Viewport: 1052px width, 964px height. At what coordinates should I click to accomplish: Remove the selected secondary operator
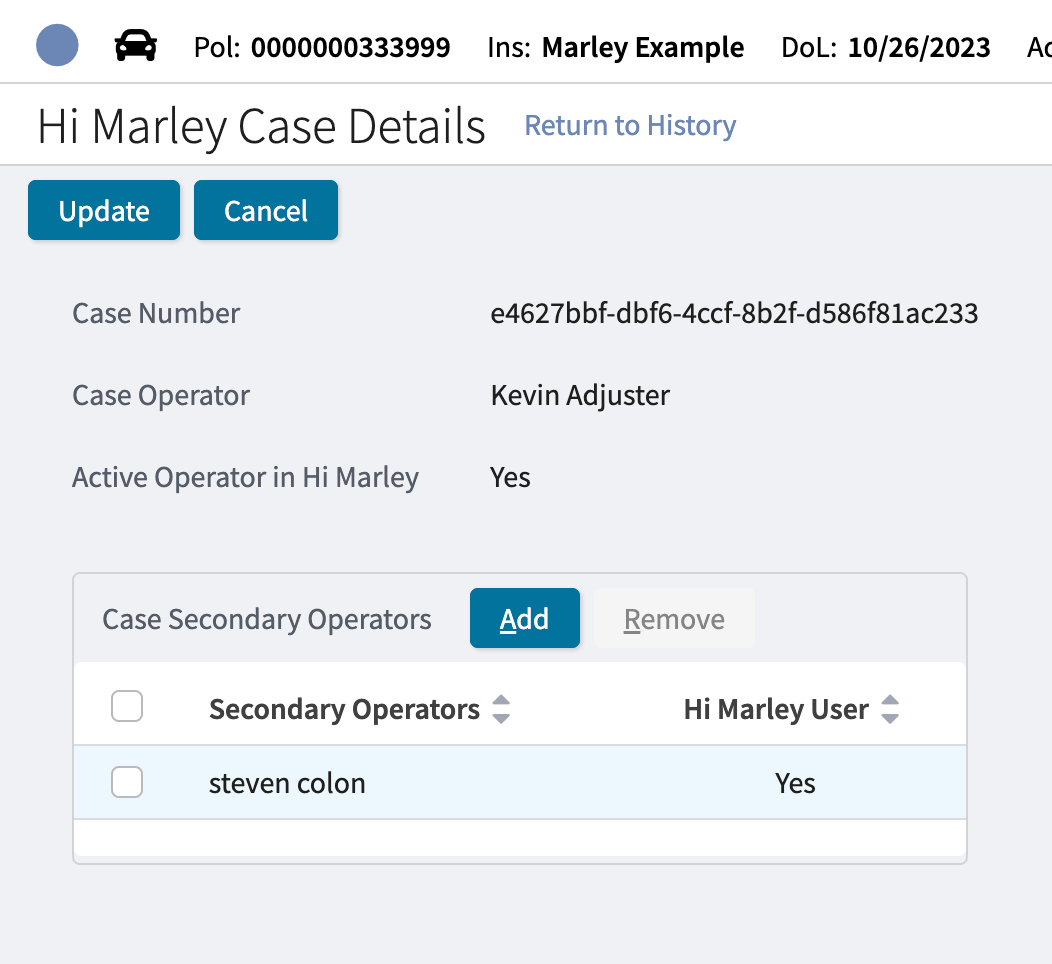(x=673, y=618)
